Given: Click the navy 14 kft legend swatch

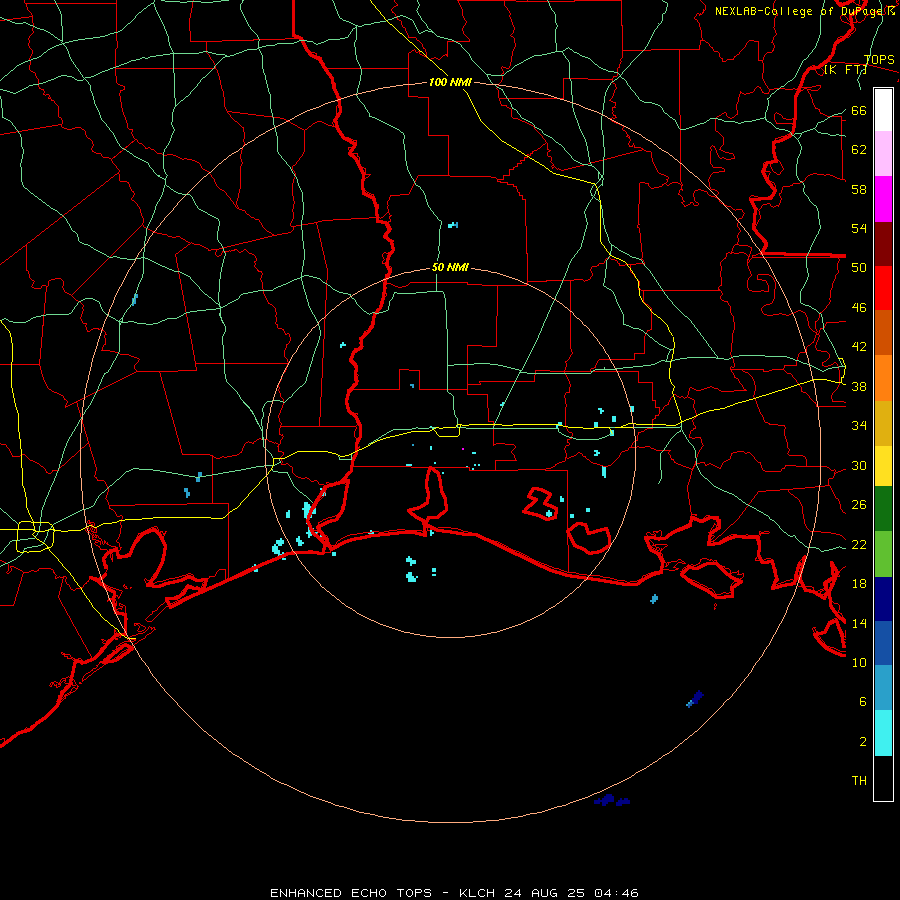Looking at the screenshot, I should click(x=883, y=599).
